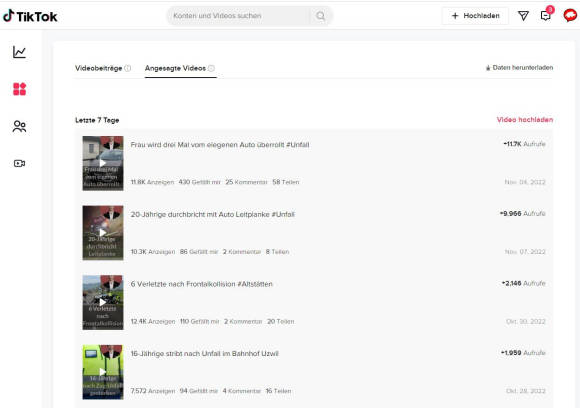Click the '+1.959 Aufrufe' value
This screenshot has height=408, width=580.
click(x=523, y=353)
